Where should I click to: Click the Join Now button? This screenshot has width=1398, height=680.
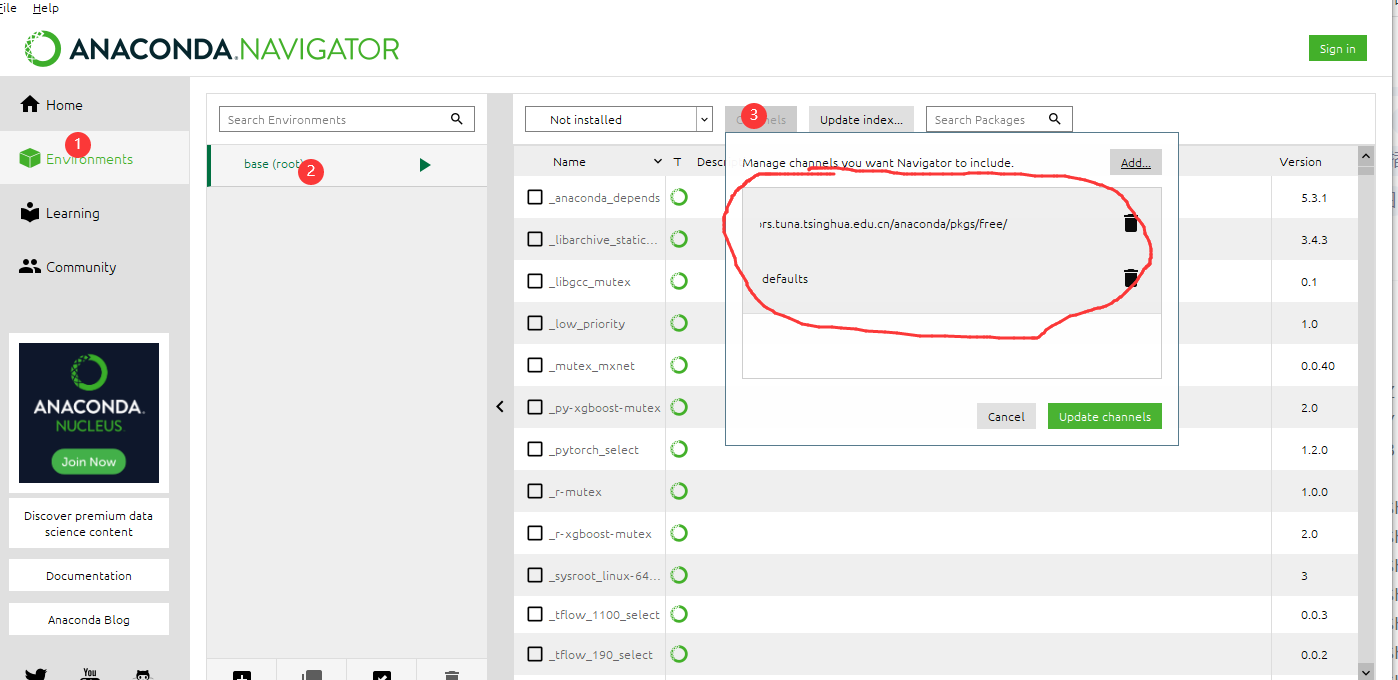coord(89,461)
